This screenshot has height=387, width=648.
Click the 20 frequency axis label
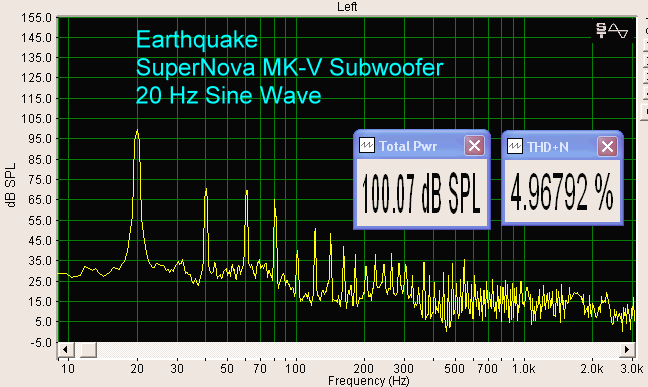pos(137,368)
